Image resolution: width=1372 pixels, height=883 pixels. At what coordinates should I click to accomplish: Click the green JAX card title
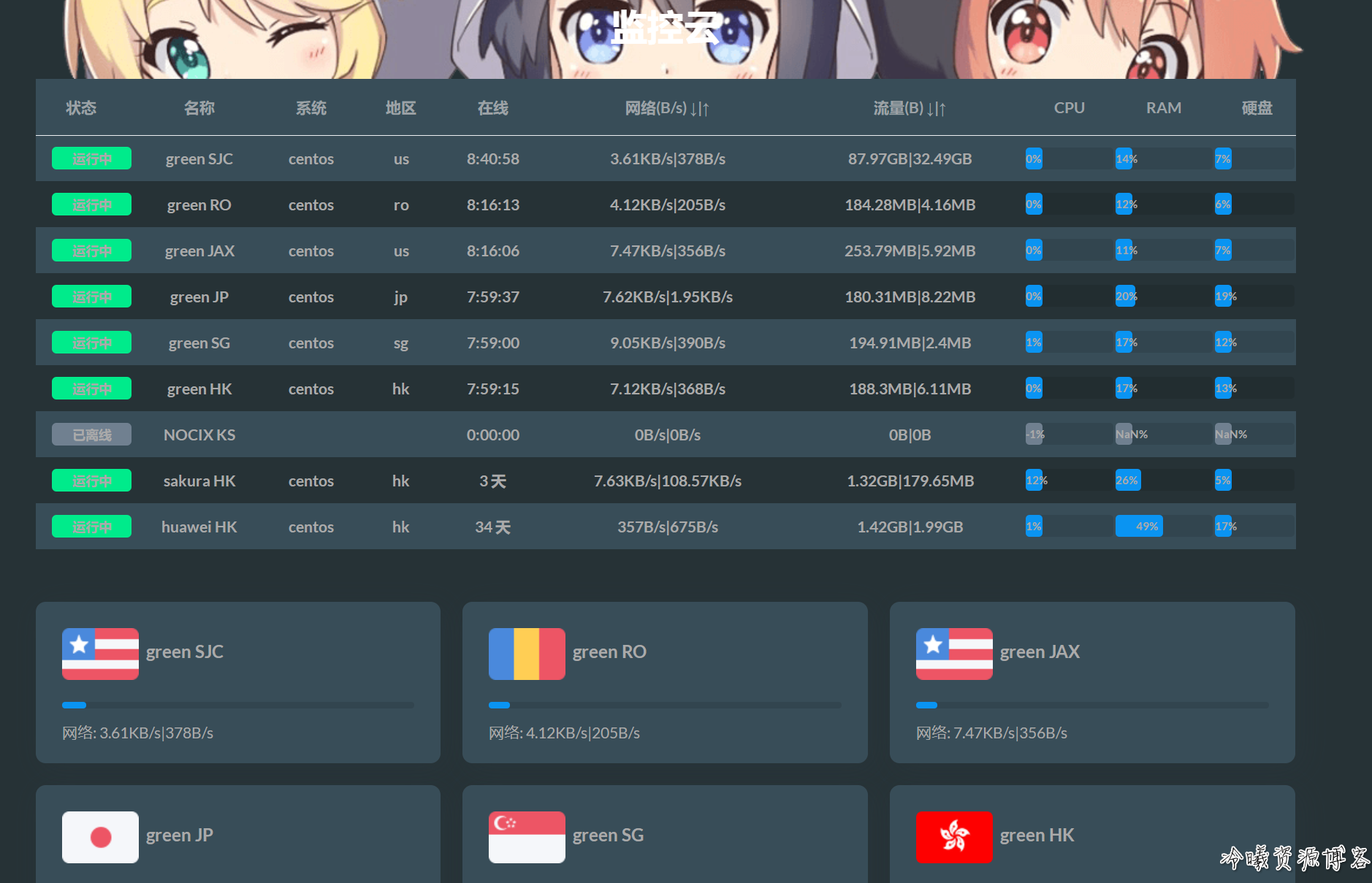pos(1040,651)
